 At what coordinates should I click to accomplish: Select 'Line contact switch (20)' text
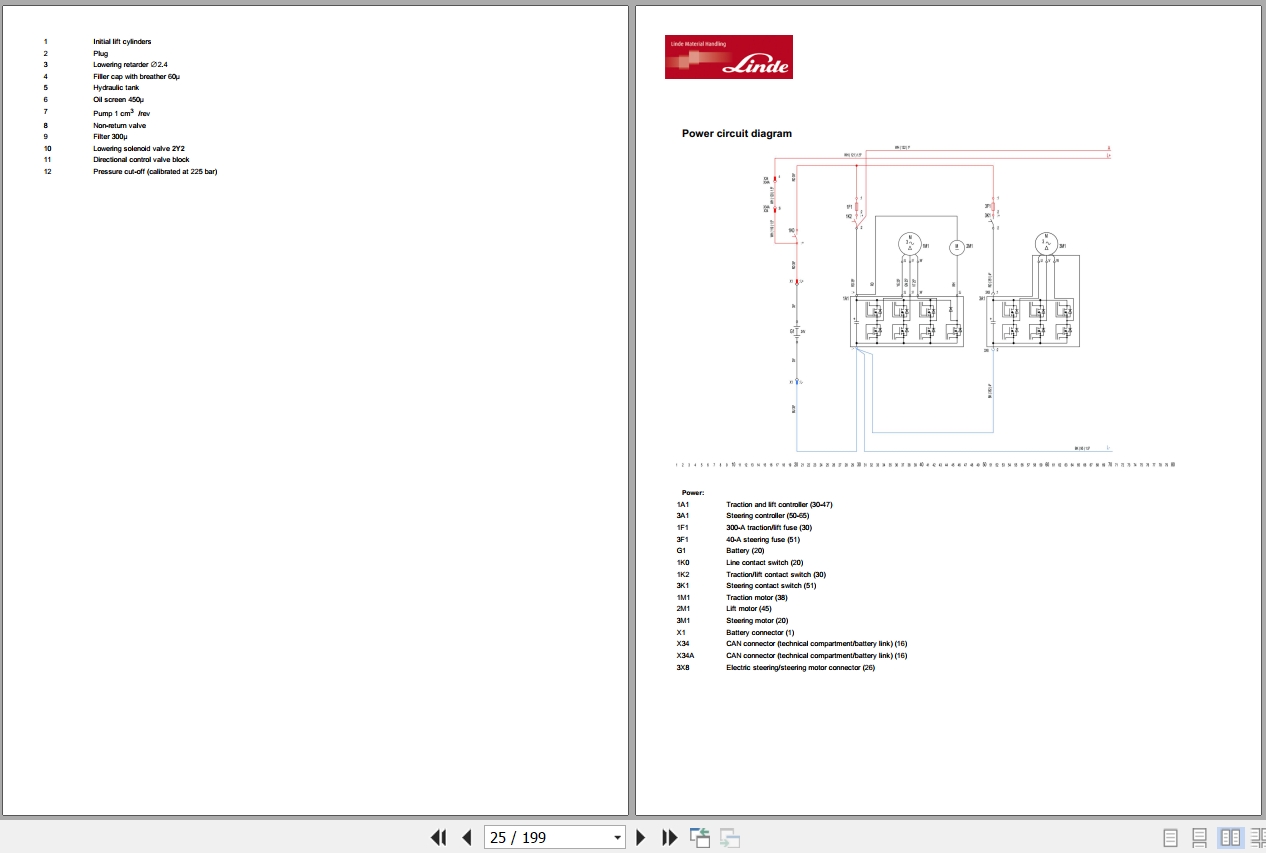click(x=764, y=563)
